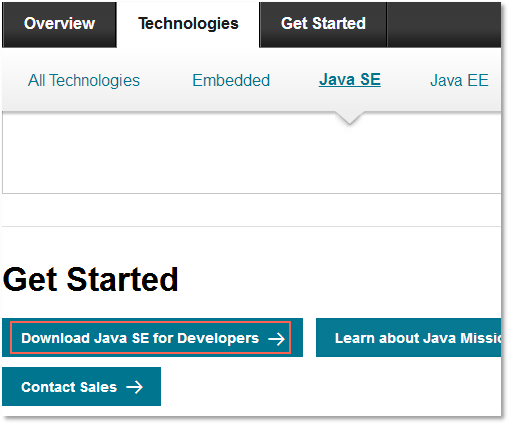The height and width of the screenshot is (424, 509).
Task: Click Download Java SE for Developers button
Action: coord(152,338)
